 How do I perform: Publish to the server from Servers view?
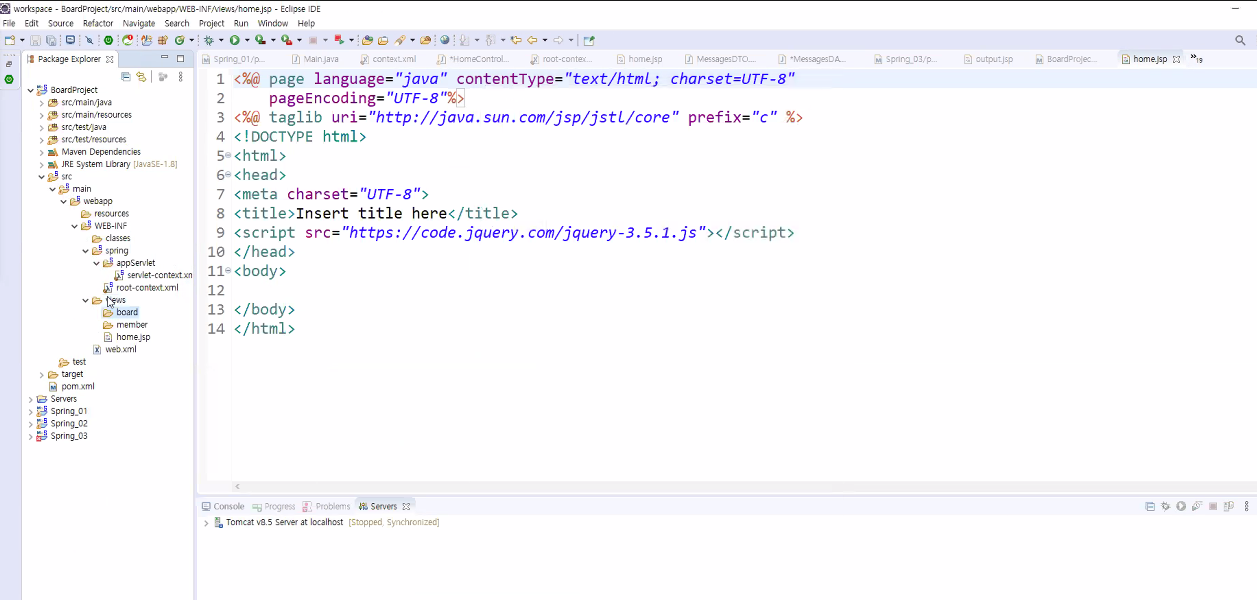click(x=1229, y=507)
